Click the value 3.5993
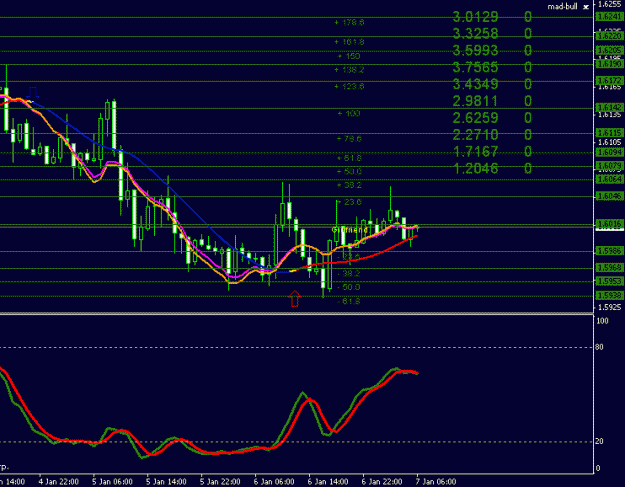Image resolution: width=625 pixels, height=487 pixels. click(x=476, y=51)
